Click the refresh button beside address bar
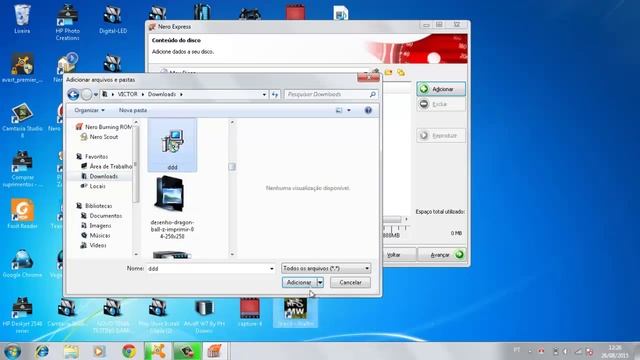 tap(275, 94)
